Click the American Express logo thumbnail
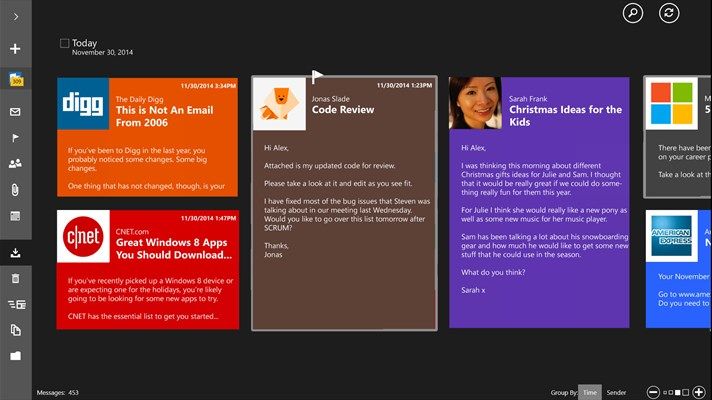The height and width of the screenshot is (400, 712). point(672,236)
